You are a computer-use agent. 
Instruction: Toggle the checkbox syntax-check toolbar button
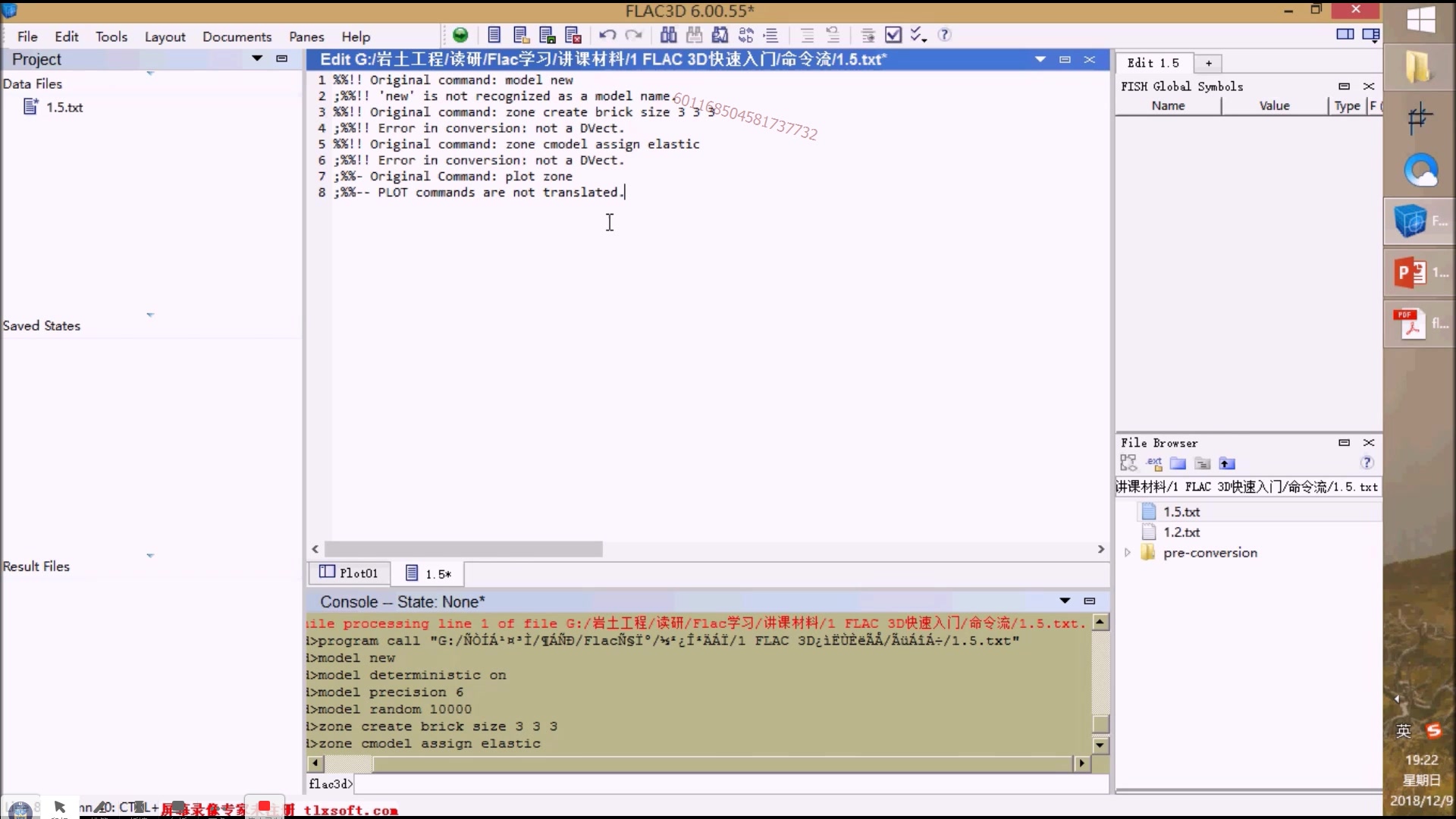click(893, 35)
